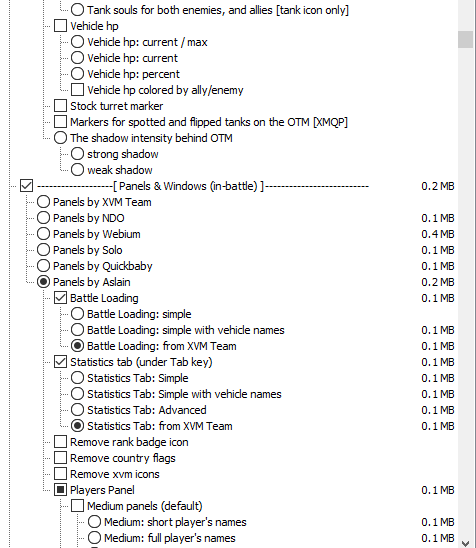Select Panels by Aslain radio button
Screen dimensions: 476x548
43,282
